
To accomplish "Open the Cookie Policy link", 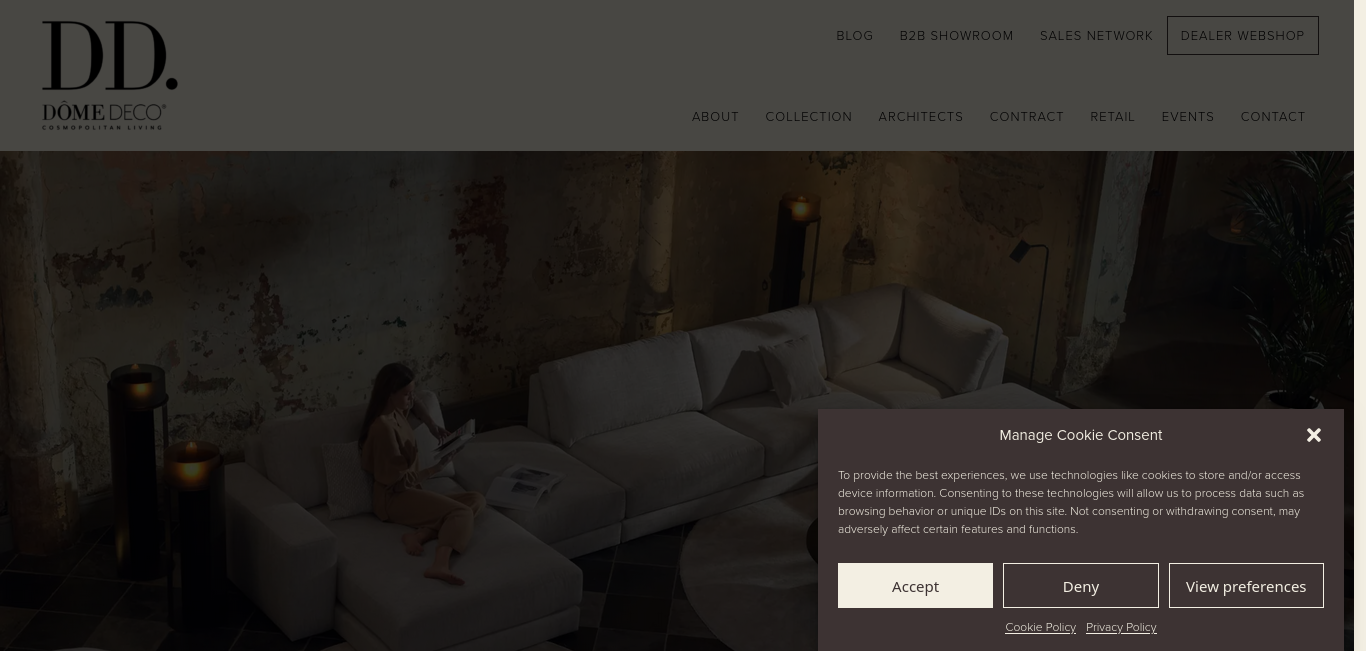I will coord(1040,627).
